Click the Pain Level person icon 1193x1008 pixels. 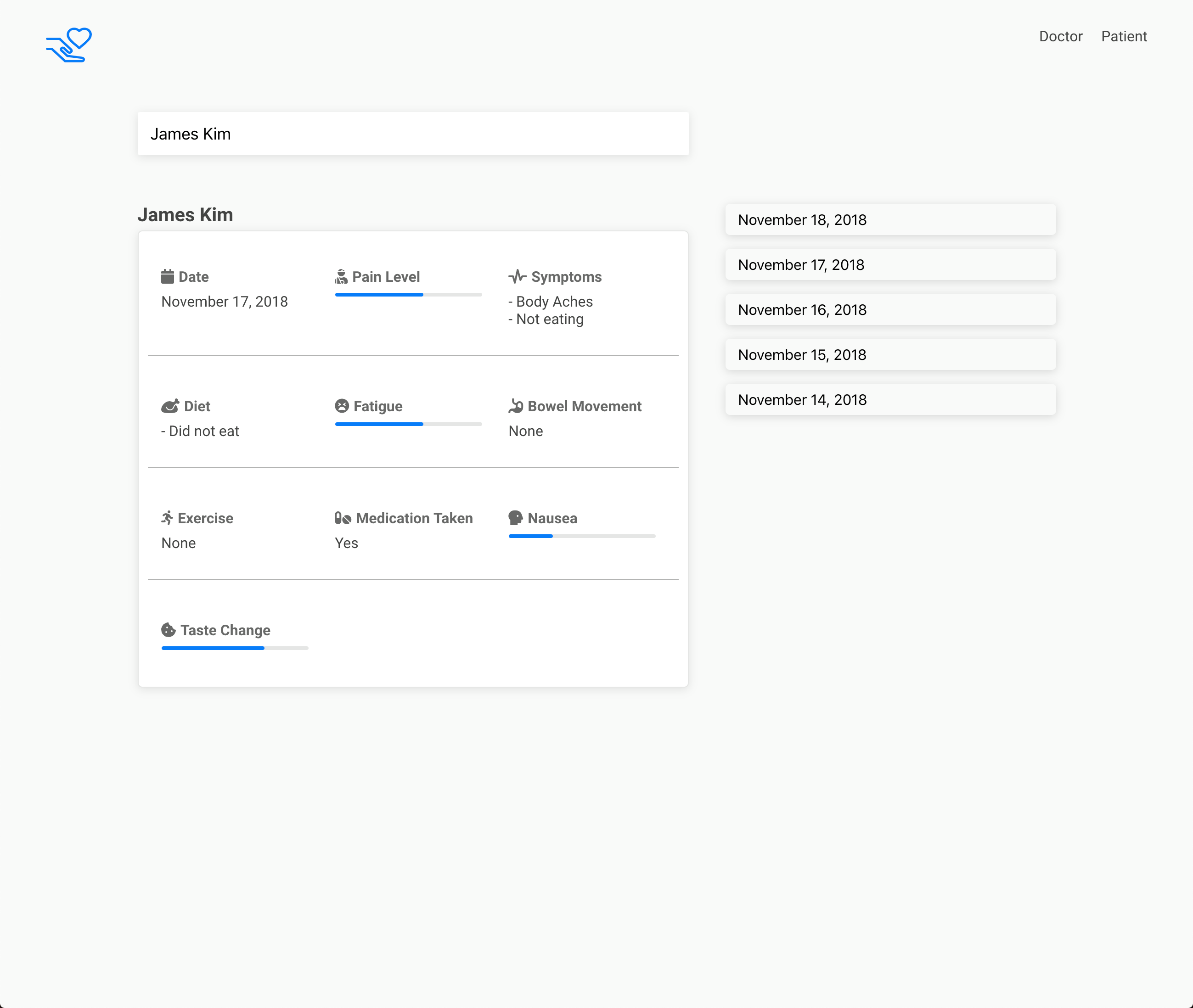coord(341,277)
